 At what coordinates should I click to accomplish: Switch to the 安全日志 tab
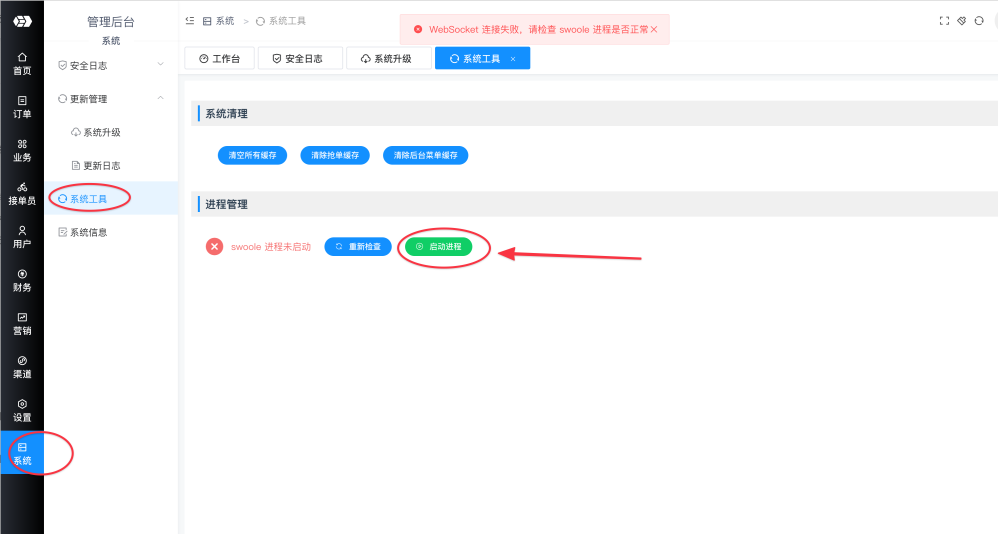[299, 59]
